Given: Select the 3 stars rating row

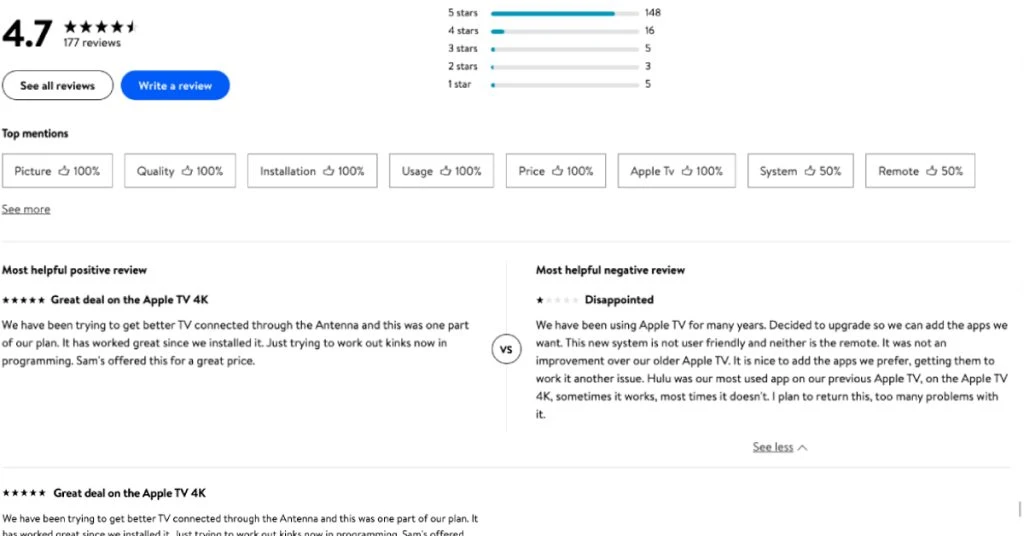Looking at the screenshot, I should 462,49.
